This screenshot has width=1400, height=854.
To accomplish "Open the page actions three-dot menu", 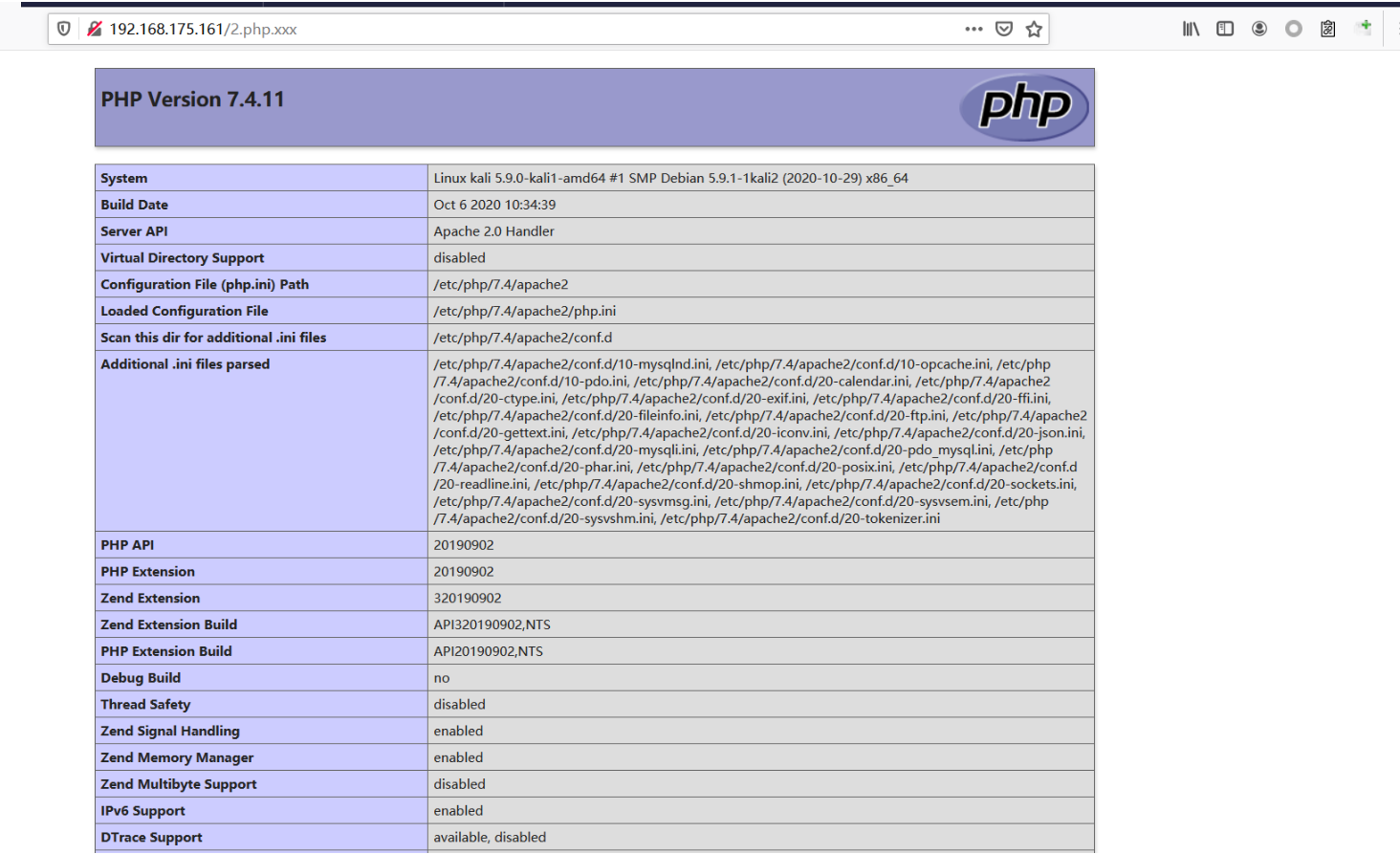I will click(x=973, y=29).
